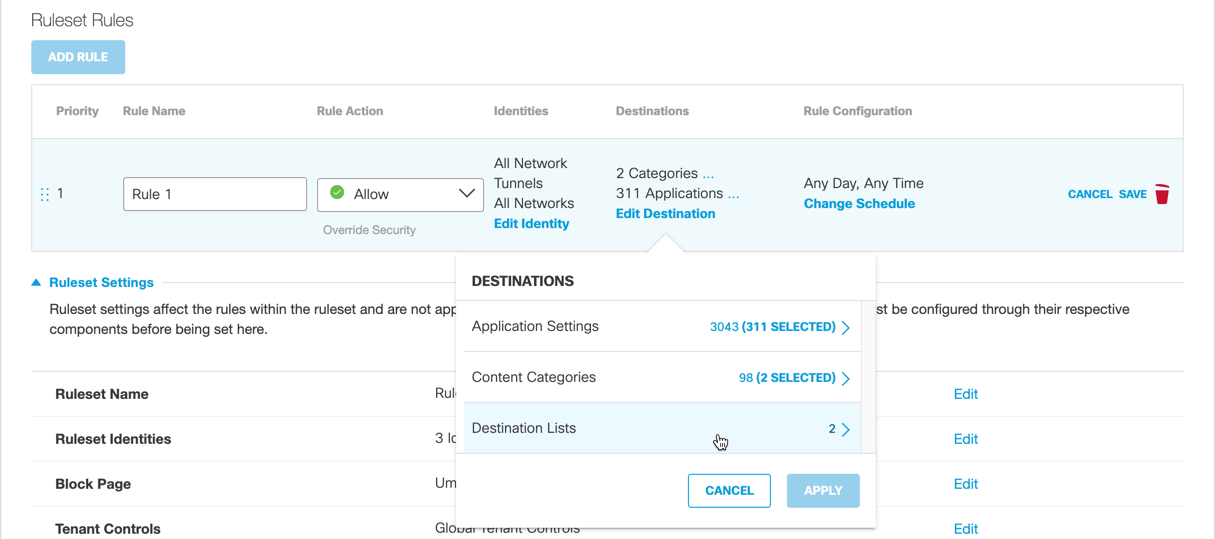Cancel editing Rule 1 in row

(x=1089, y=194)
